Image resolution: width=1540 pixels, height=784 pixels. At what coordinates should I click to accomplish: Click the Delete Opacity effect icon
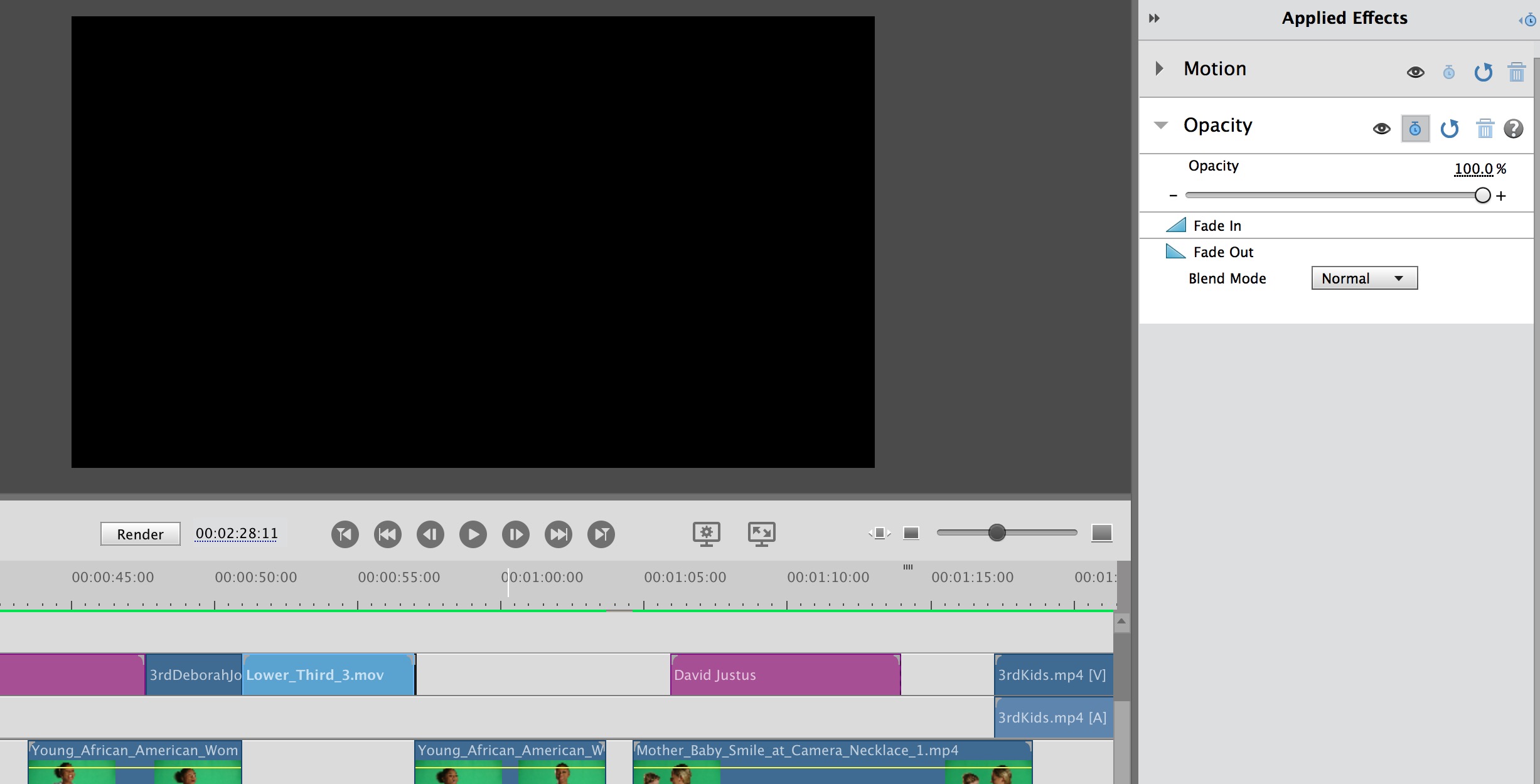tap(1484, 127)
